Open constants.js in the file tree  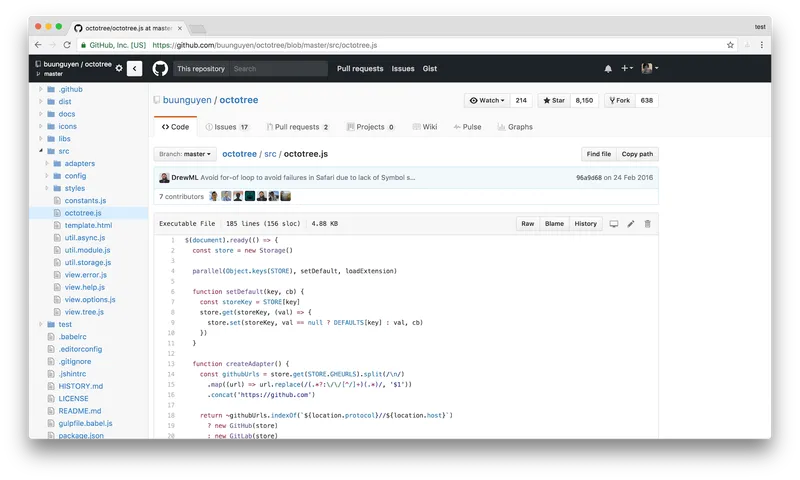[85, 200]
